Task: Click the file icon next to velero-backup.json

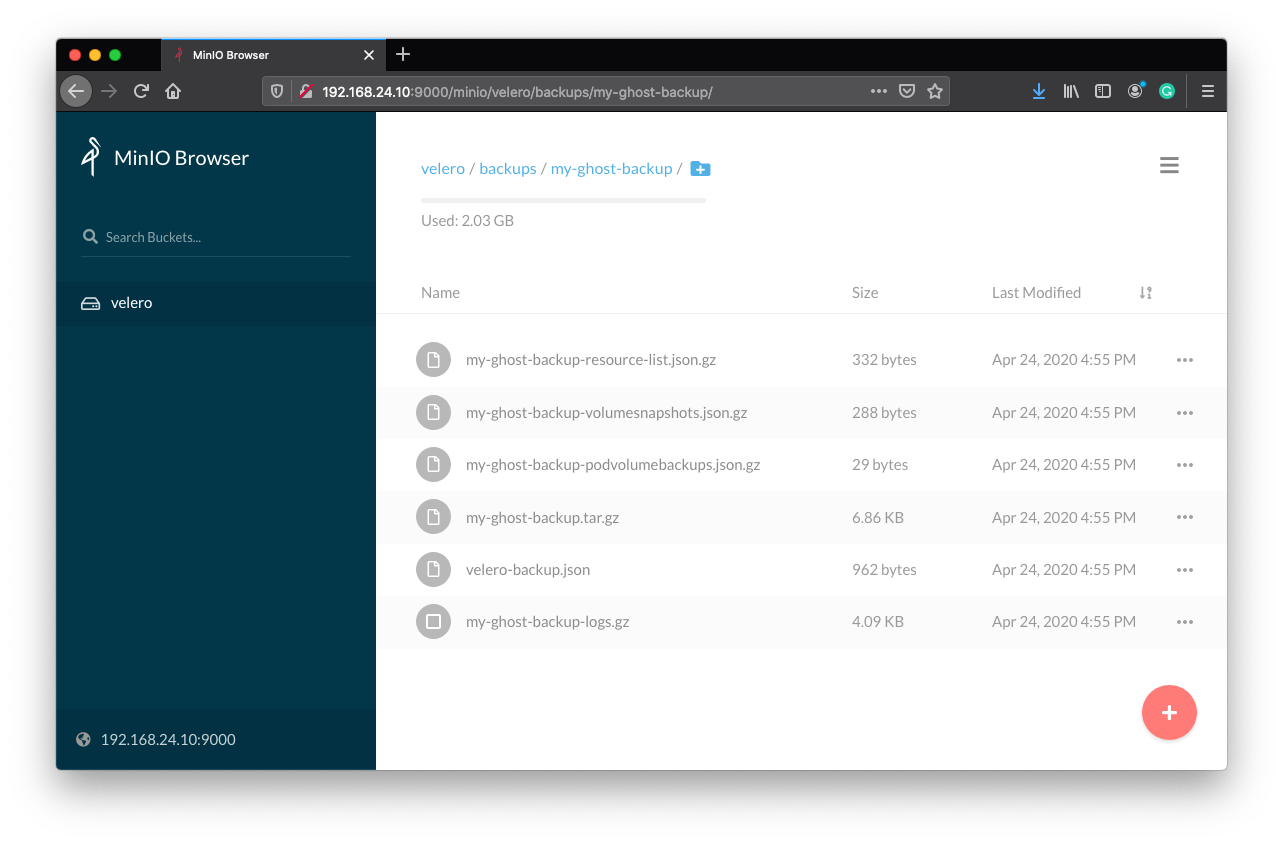Action: coord(433,569)
